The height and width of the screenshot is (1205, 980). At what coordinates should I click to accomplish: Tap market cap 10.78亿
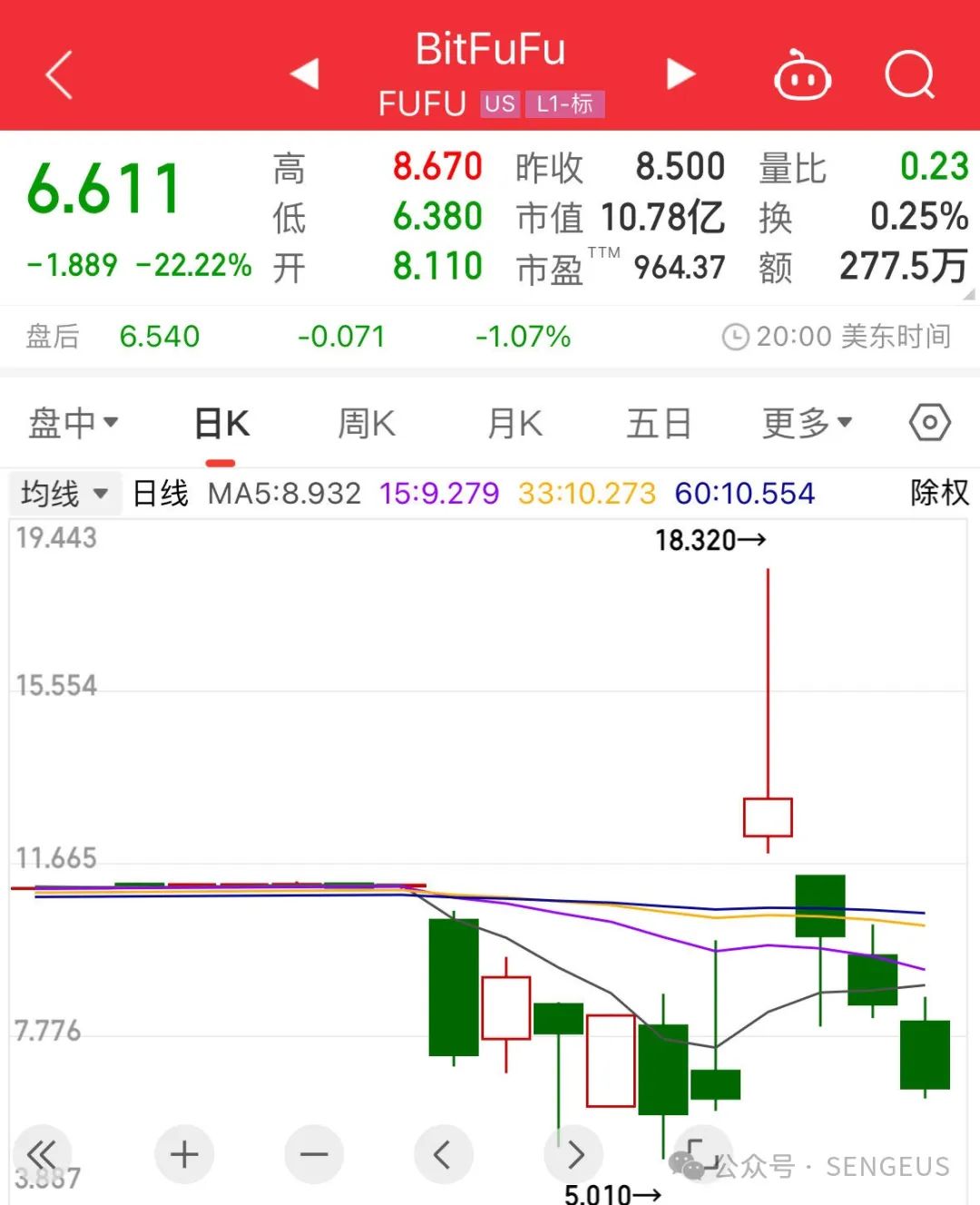pyautogui.click(x=663, y=217)
